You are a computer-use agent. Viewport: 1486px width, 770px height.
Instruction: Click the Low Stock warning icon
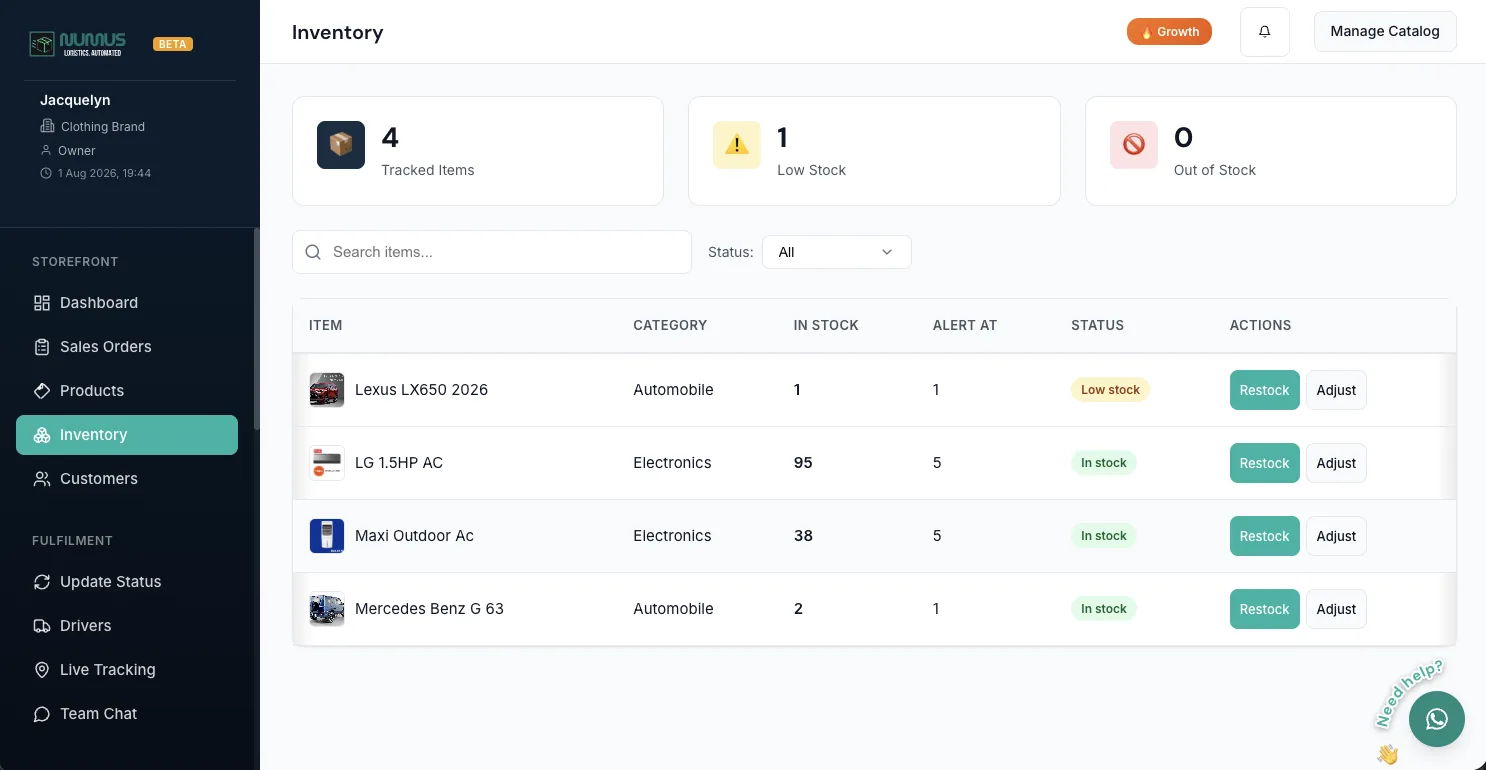[x=737, y=145]
